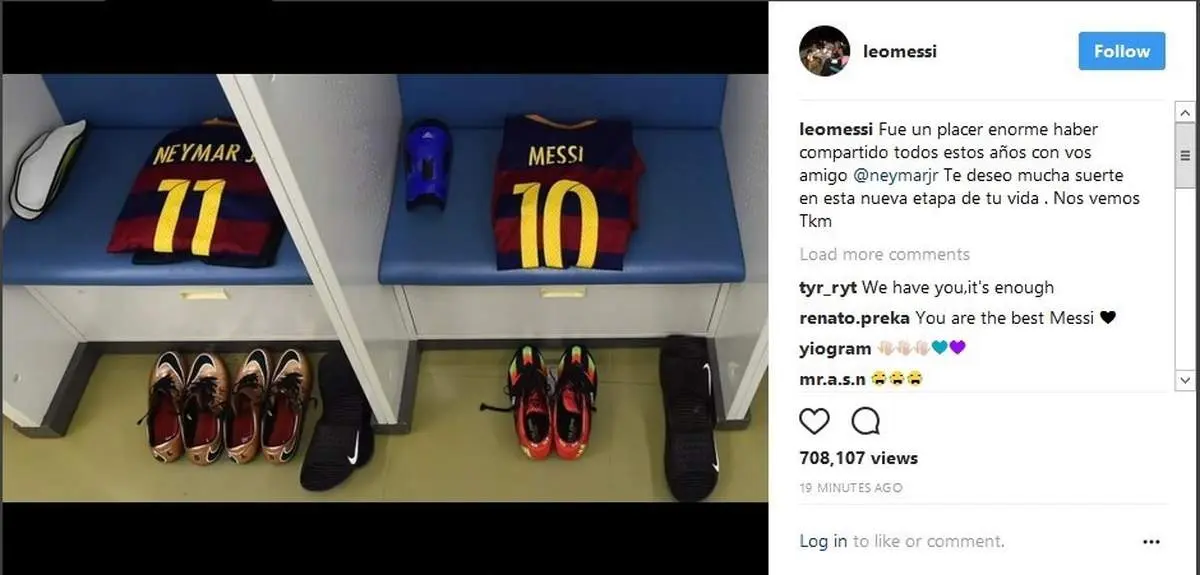Click the comments scrollbar thumb

click(1185, 155)
